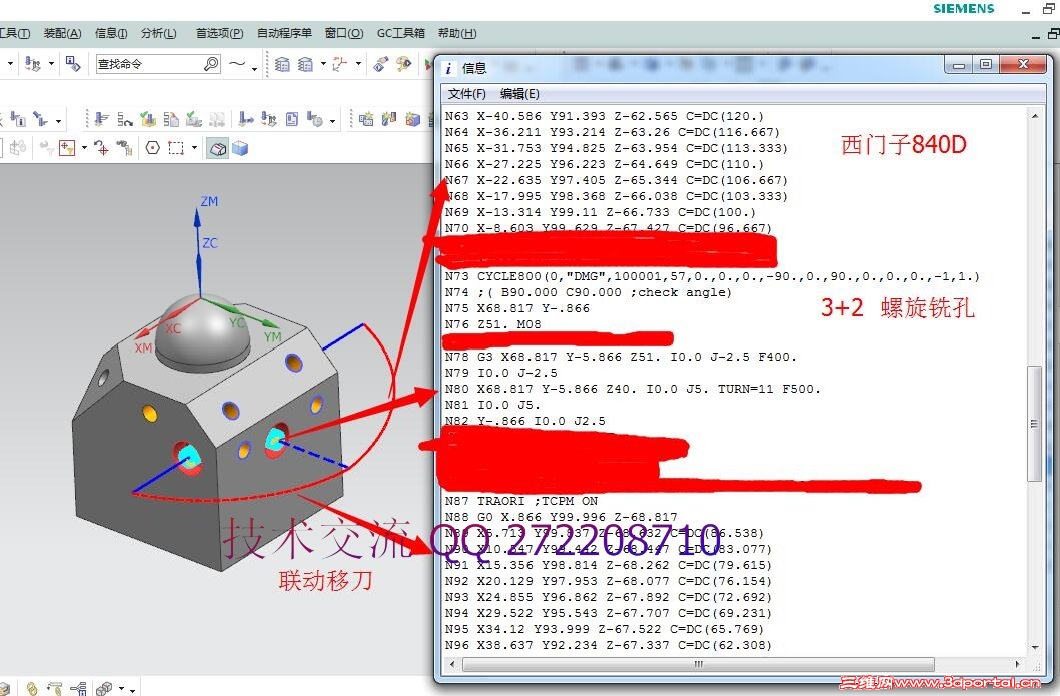Click the create geometry icon
The height and width of the screenshot is (696, 1060).
[x=412, y=120]
